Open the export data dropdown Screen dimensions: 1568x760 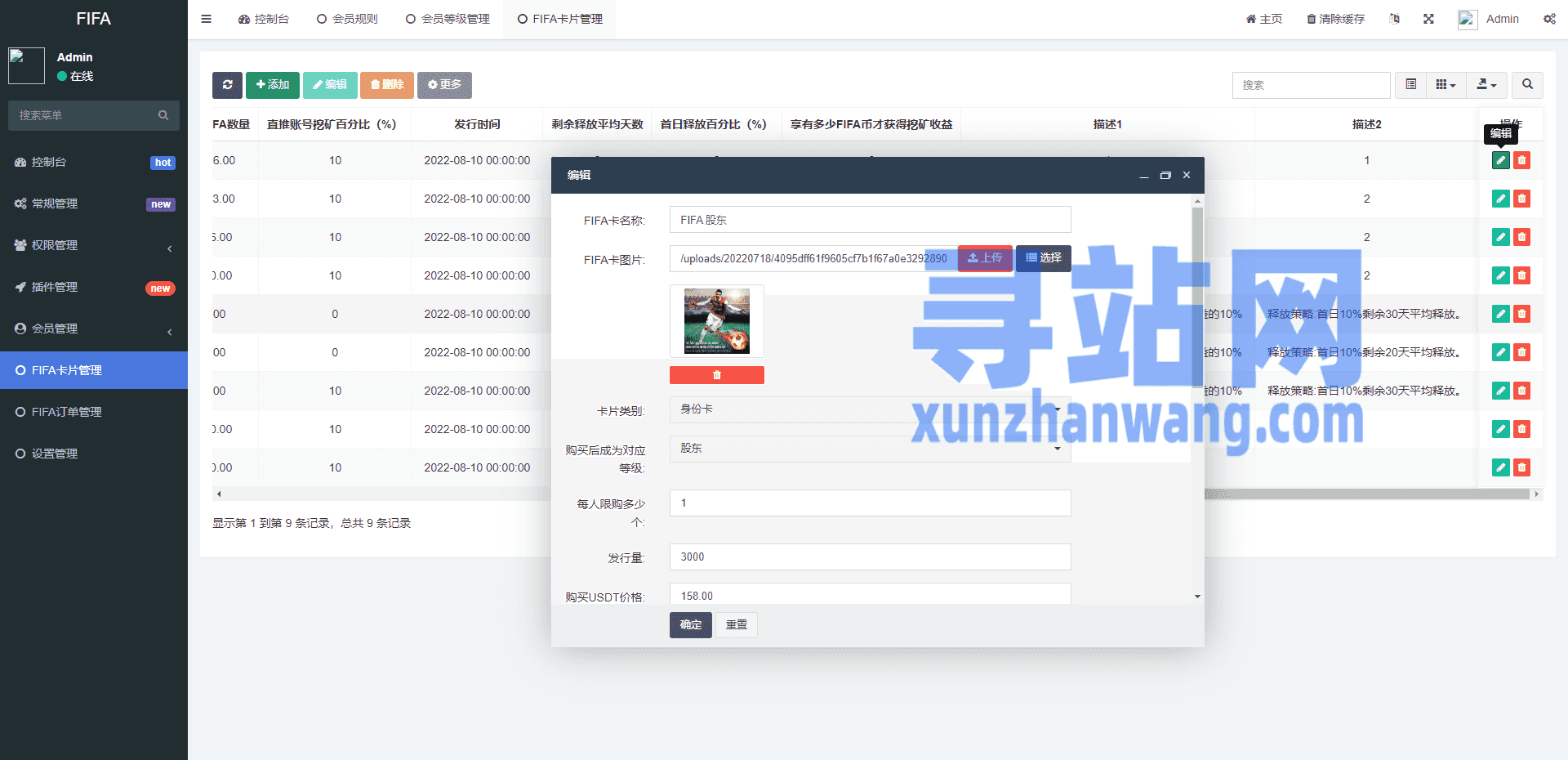(x=1486, y=85)
